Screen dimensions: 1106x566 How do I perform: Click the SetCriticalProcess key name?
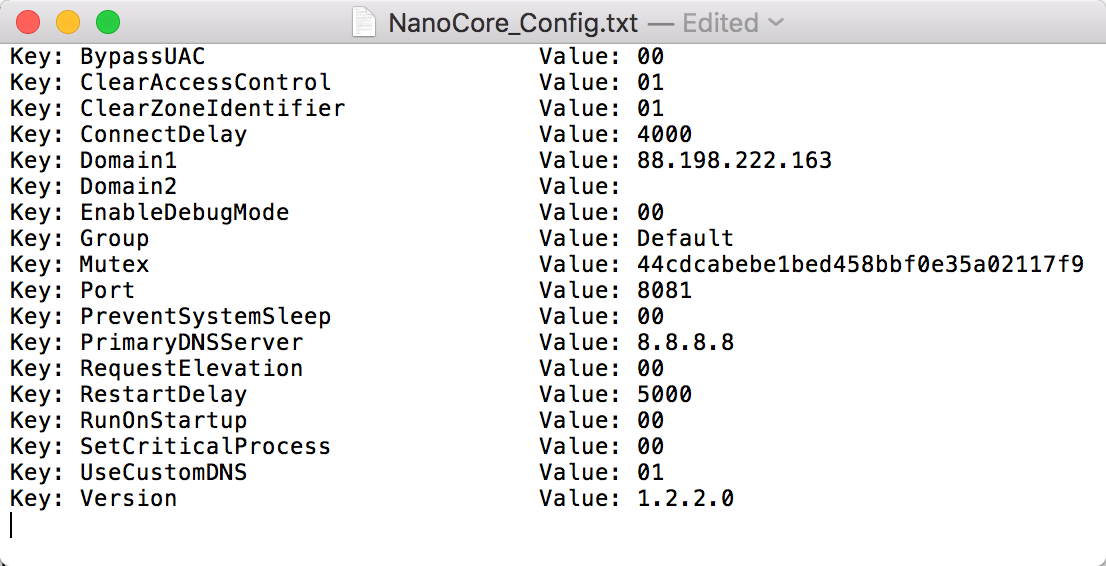point(205,447)
